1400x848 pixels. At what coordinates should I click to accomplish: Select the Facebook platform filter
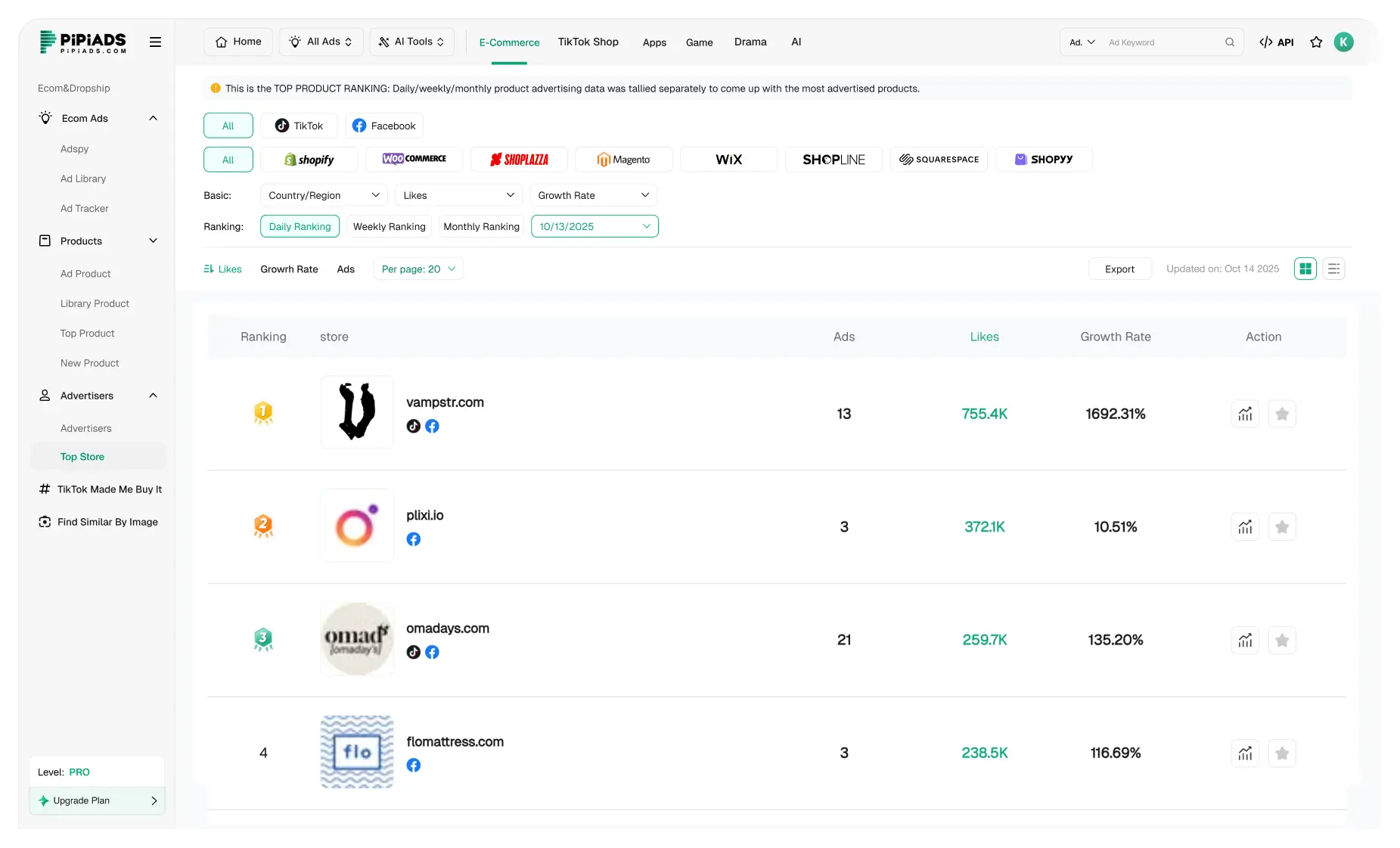pos(384,126)
